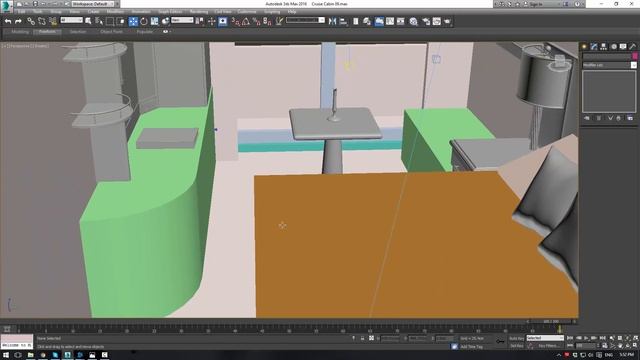Activate the Select and Place tool
The image size is (640, 360).
(x=165, y=21)
